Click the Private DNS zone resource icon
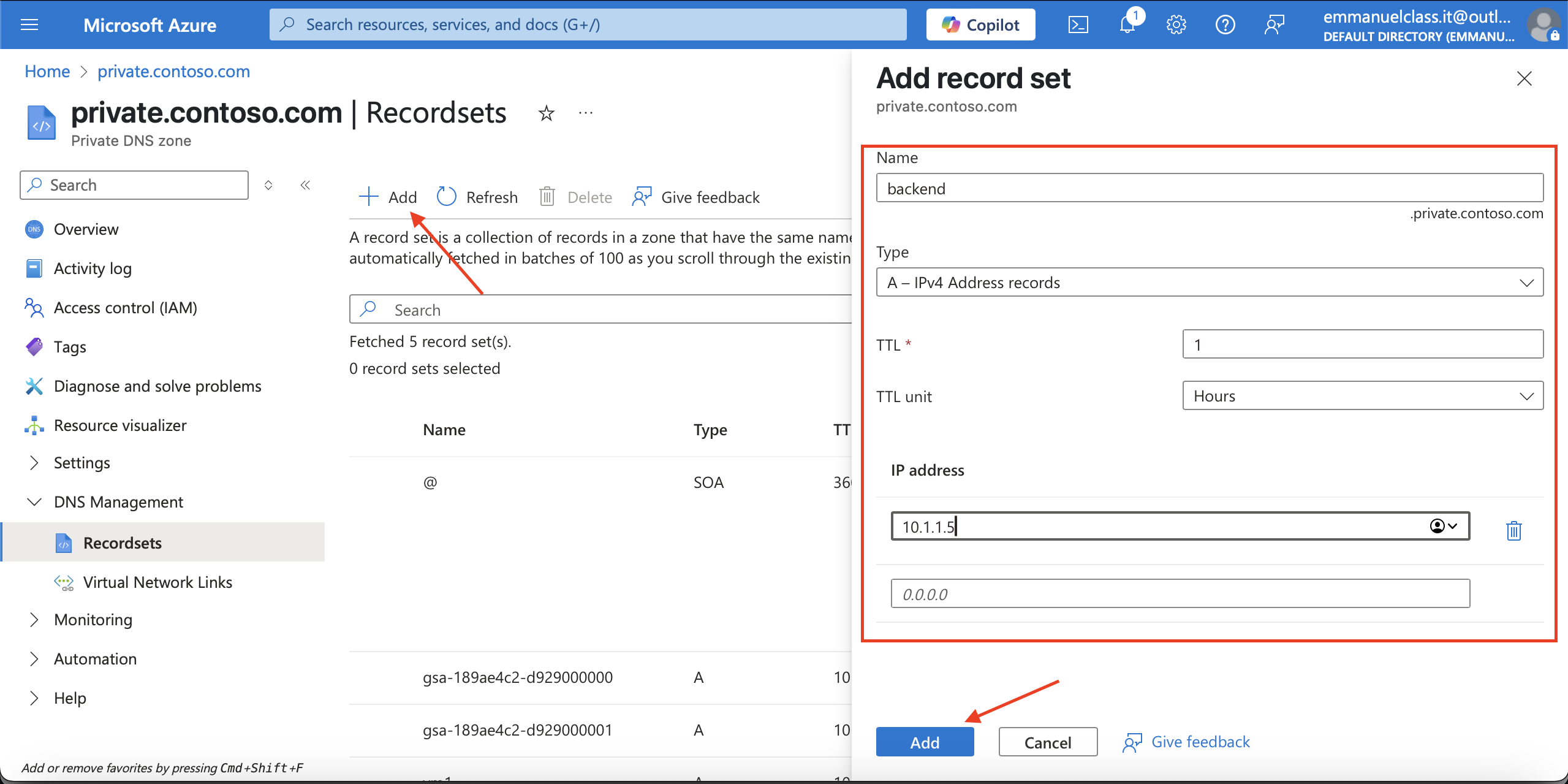This screenshot has height=784, width=1568. tap(42, 123)
